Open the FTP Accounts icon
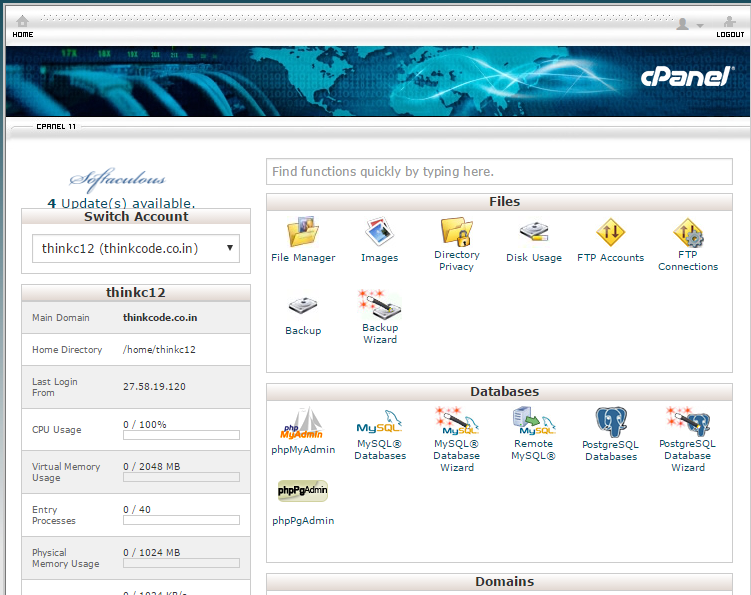Image resolution: width=751 pixels, height=595 pixels. 611,232
